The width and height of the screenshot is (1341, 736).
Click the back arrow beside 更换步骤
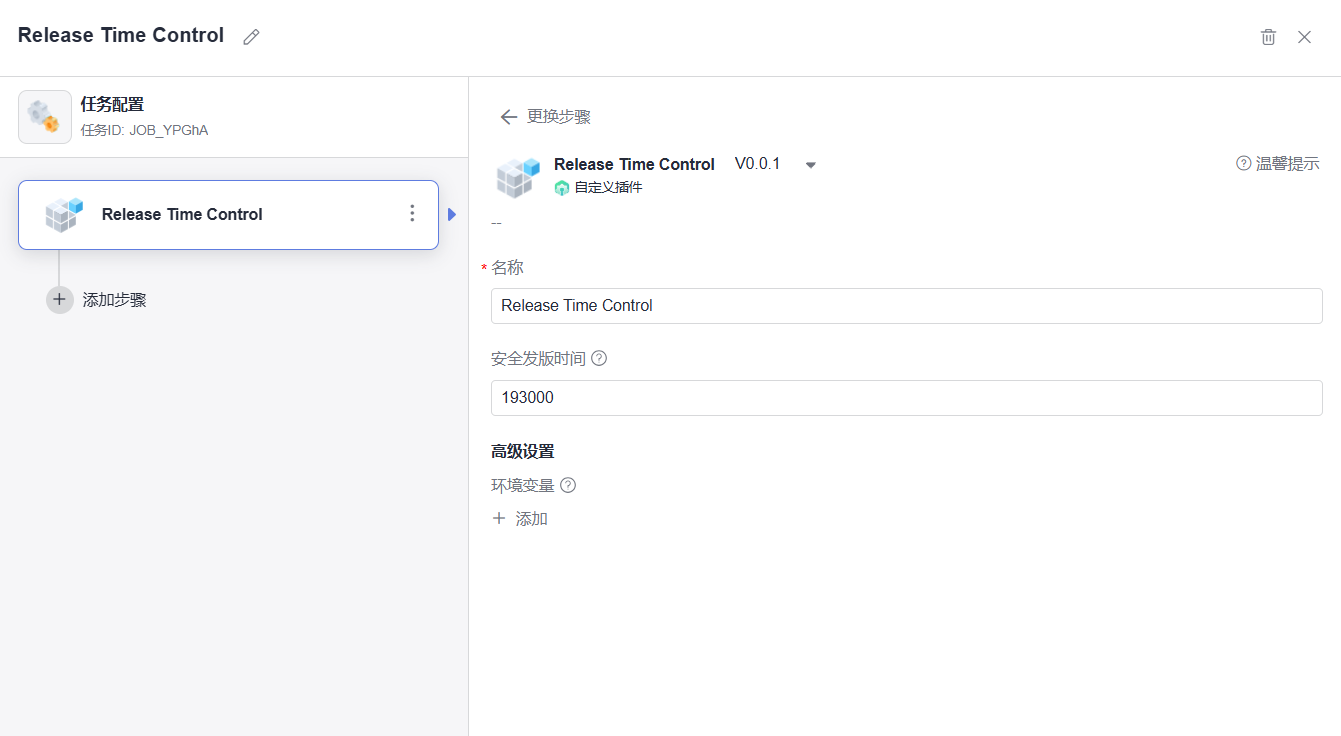coord(508,117)
